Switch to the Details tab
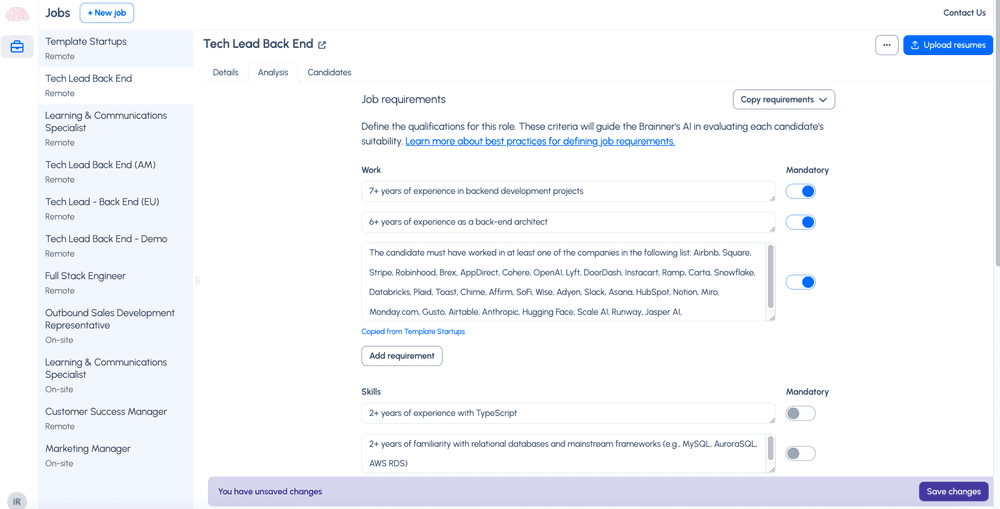Viewport: 1000px width, 509px height. coord(225,72)
